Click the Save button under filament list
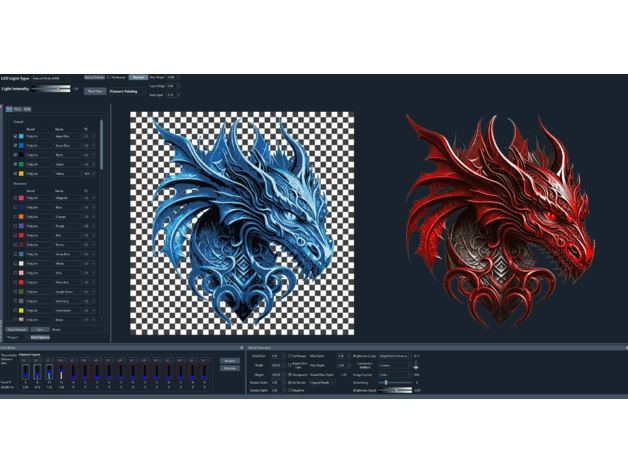 click(40, 329)
